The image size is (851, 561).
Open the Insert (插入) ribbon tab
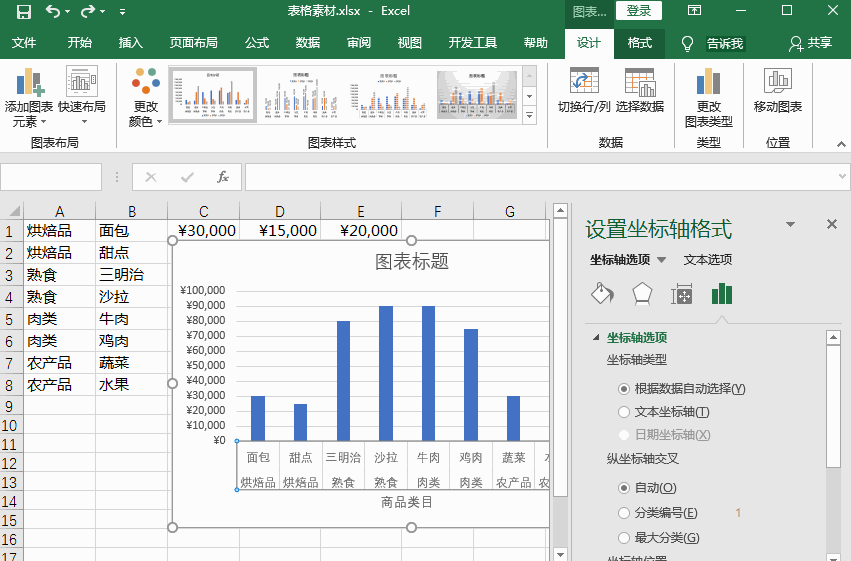131,43
